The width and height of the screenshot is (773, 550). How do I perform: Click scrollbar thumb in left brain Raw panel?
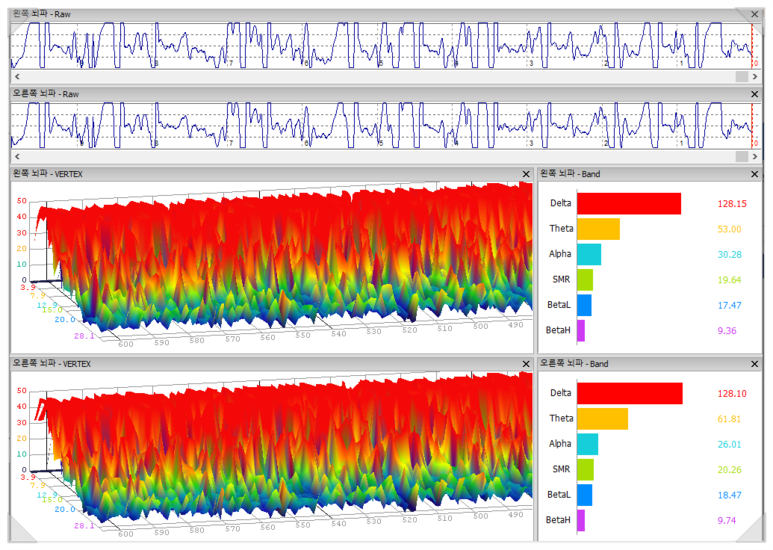click(x=742, y=76)
